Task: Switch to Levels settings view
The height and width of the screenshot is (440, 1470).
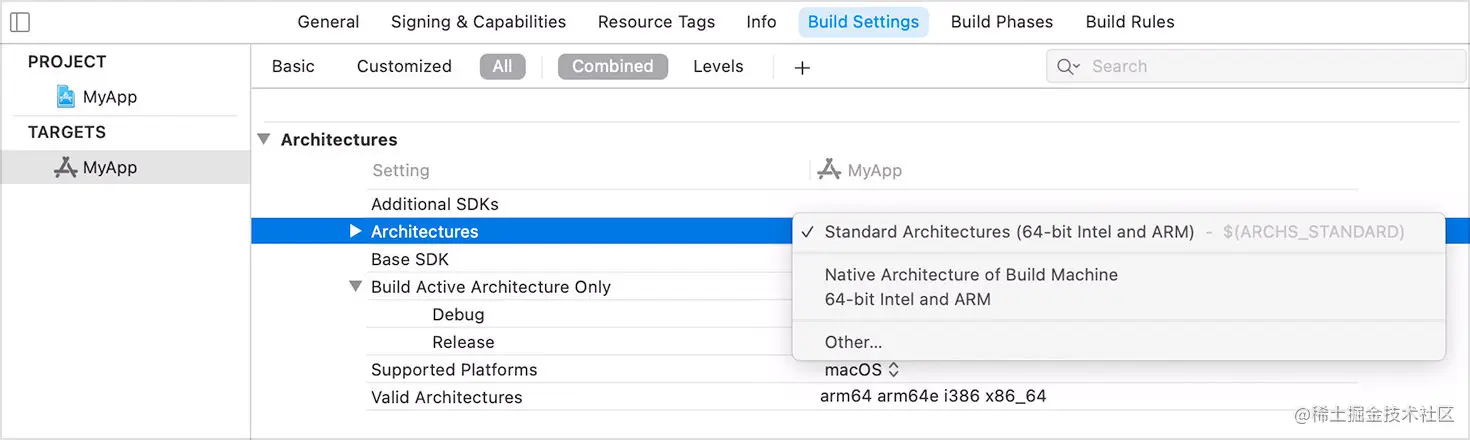Action: click(x=718, y=67)
